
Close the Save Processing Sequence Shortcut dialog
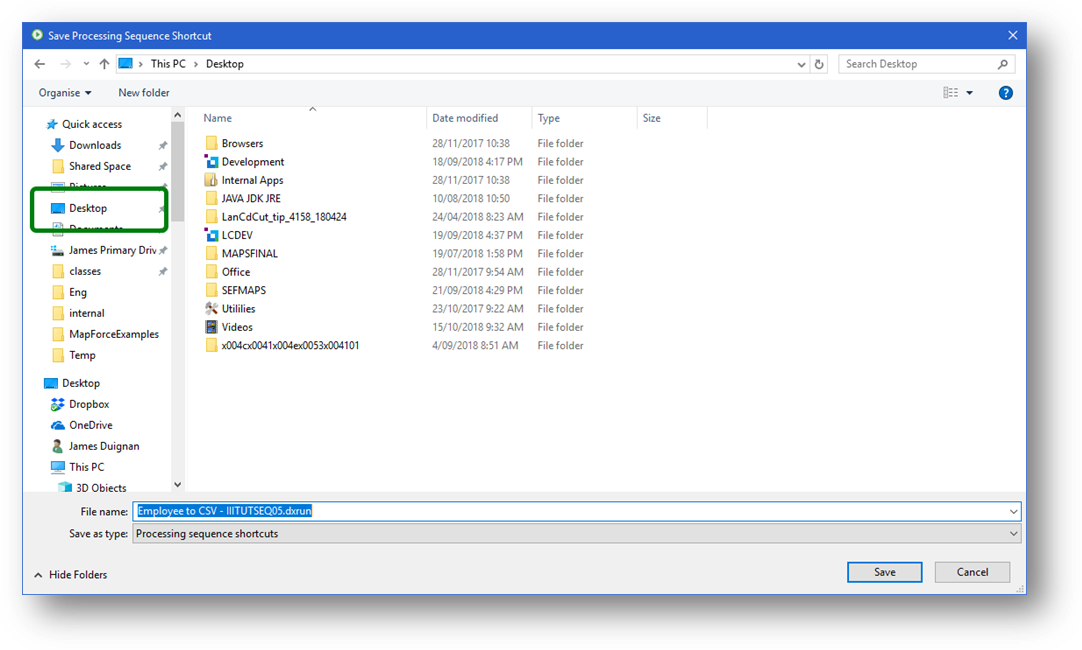click(1012, 35)
